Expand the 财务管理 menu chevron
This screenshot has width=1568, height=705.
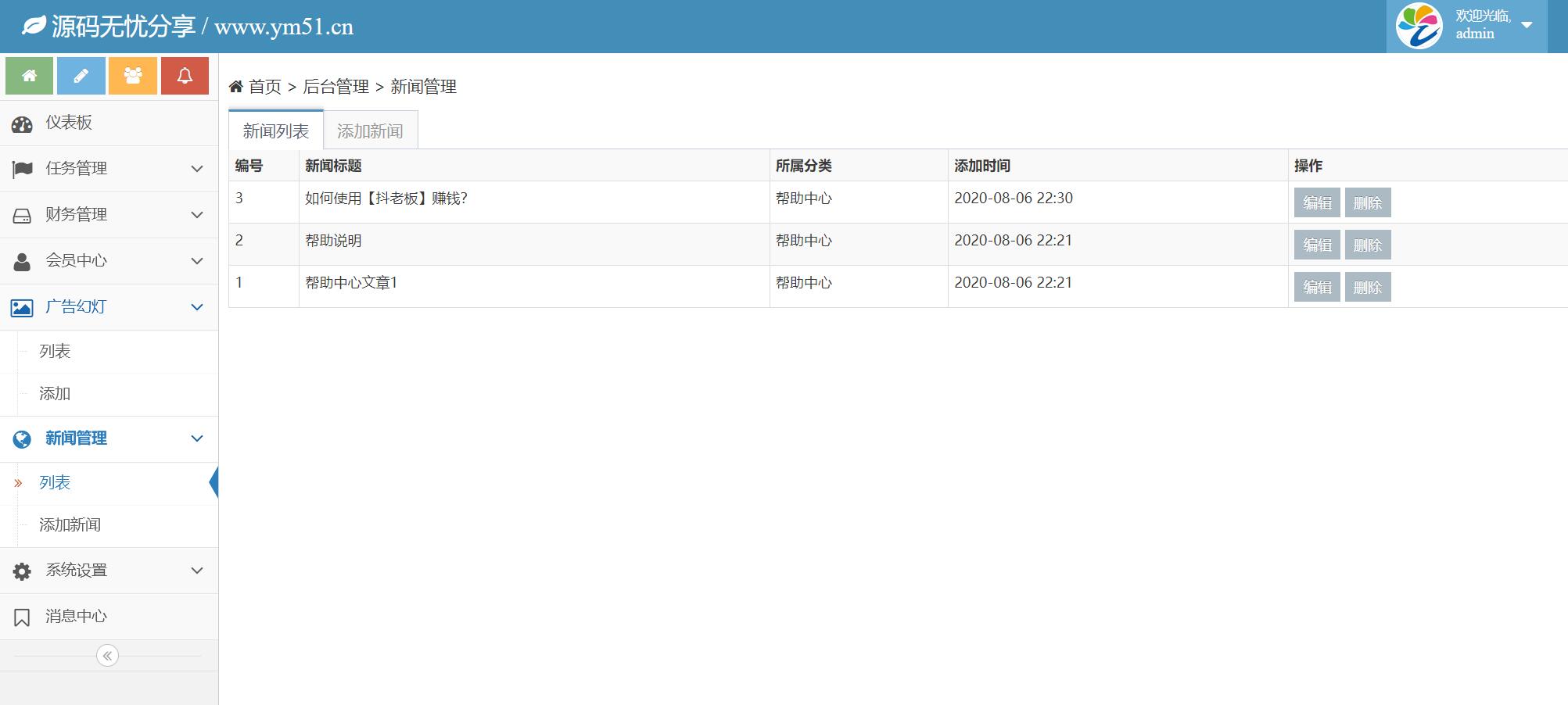coord(197,215)
